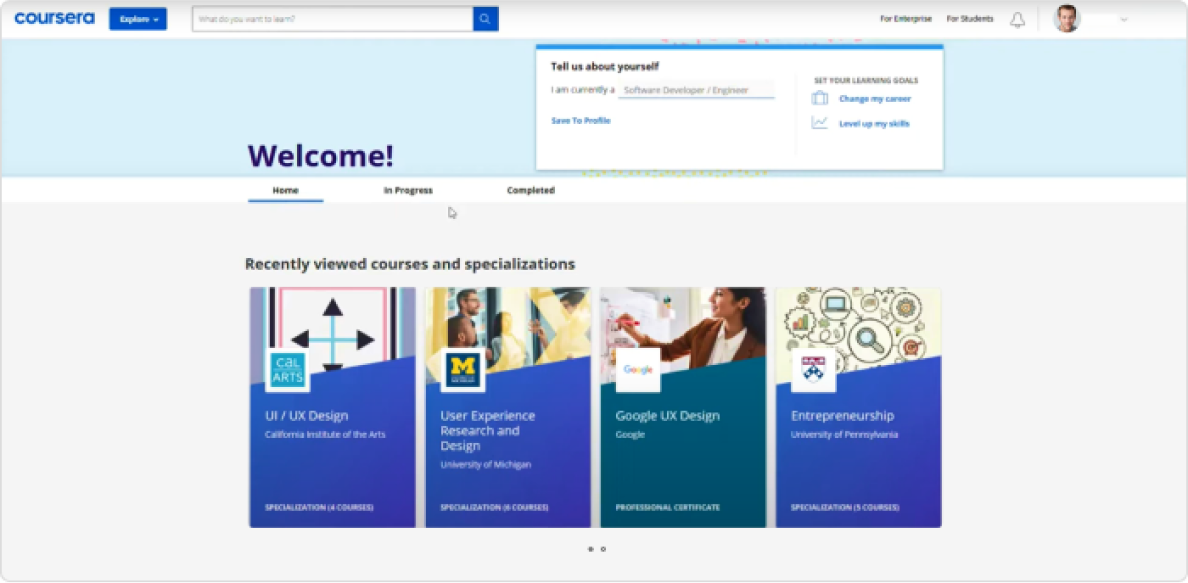
Task: Select 'Level up my skills' goal
Action: pyautogui.click(x=874, y=124)
